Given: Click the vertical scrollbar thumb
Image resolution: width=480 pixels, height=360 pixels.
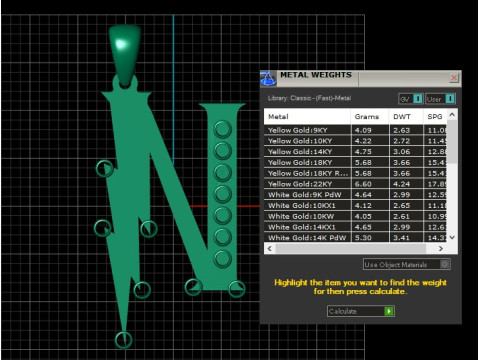Looking at the screenshot, I should (452, 142).
